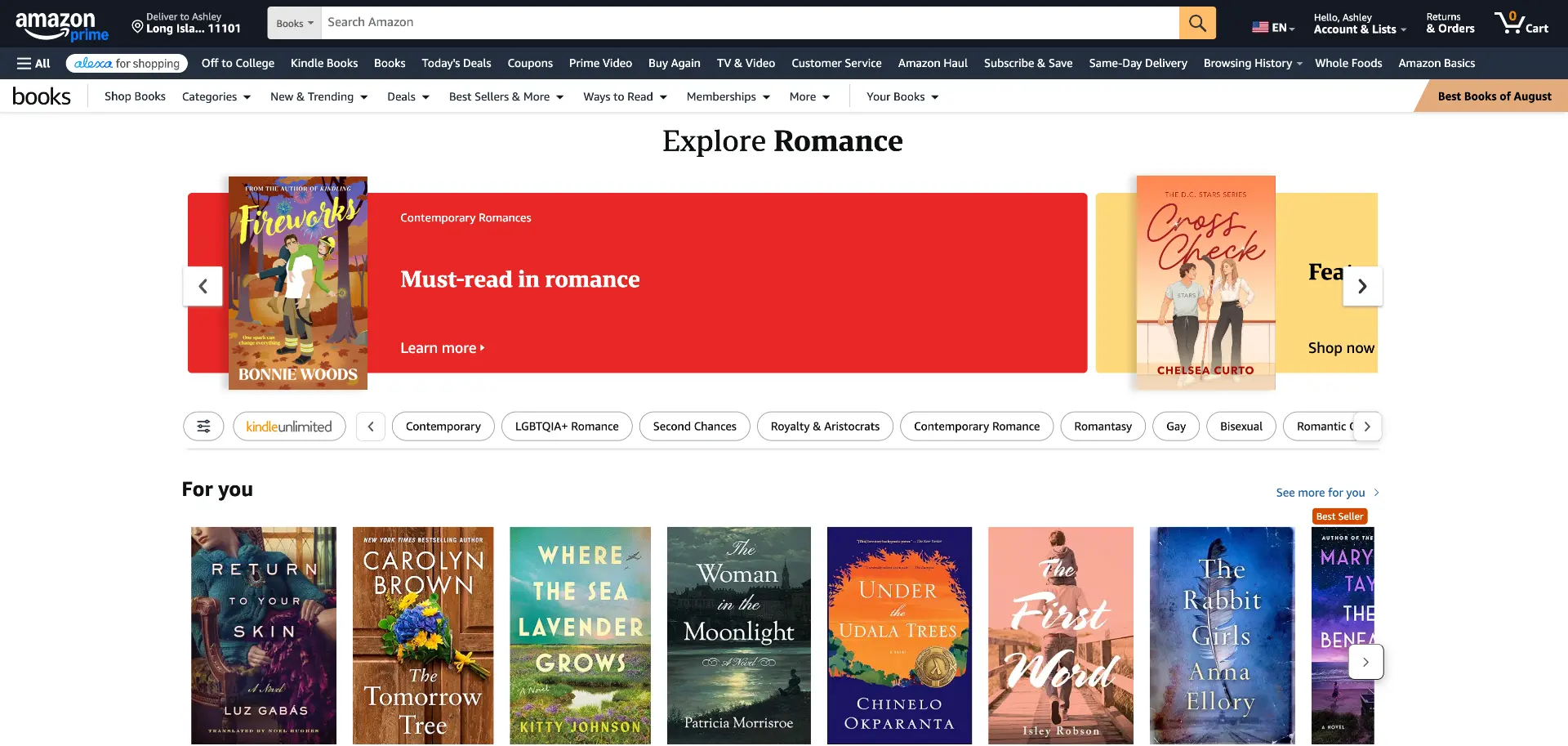
Task: Advance the For you book carousel
Action: (1365, 662)
